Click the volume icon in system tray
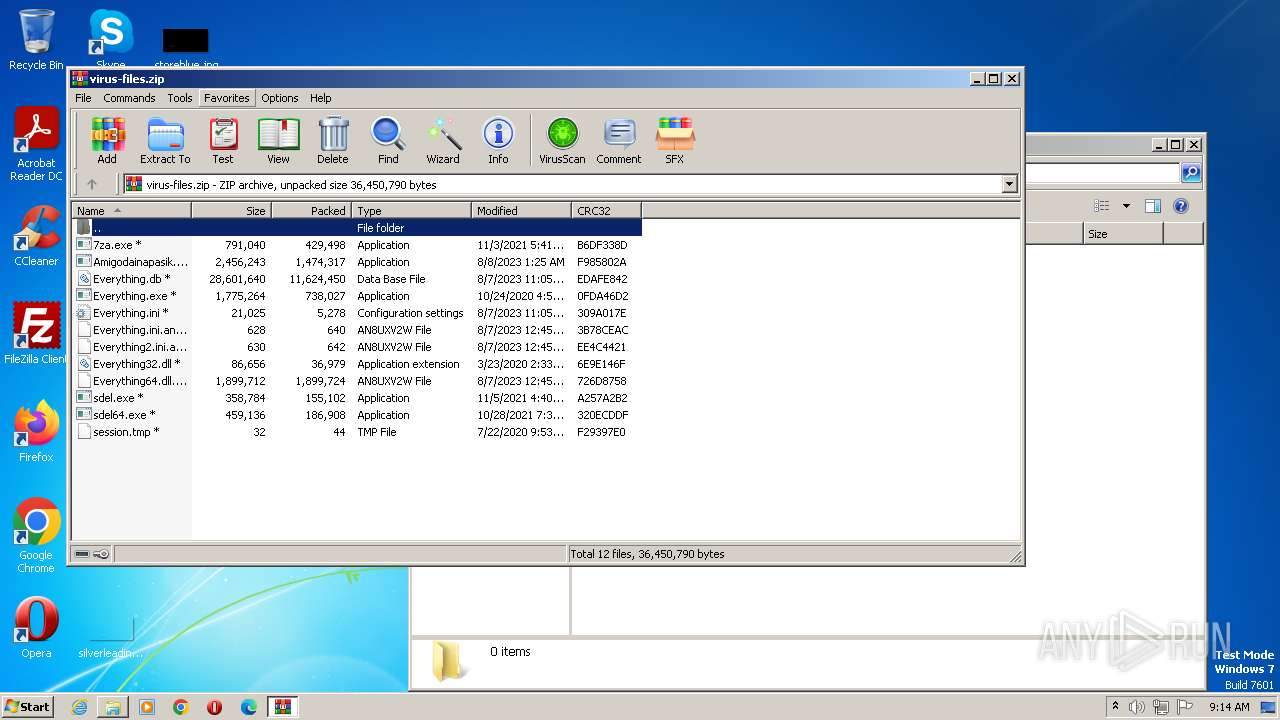 [x=1137, y=707]
